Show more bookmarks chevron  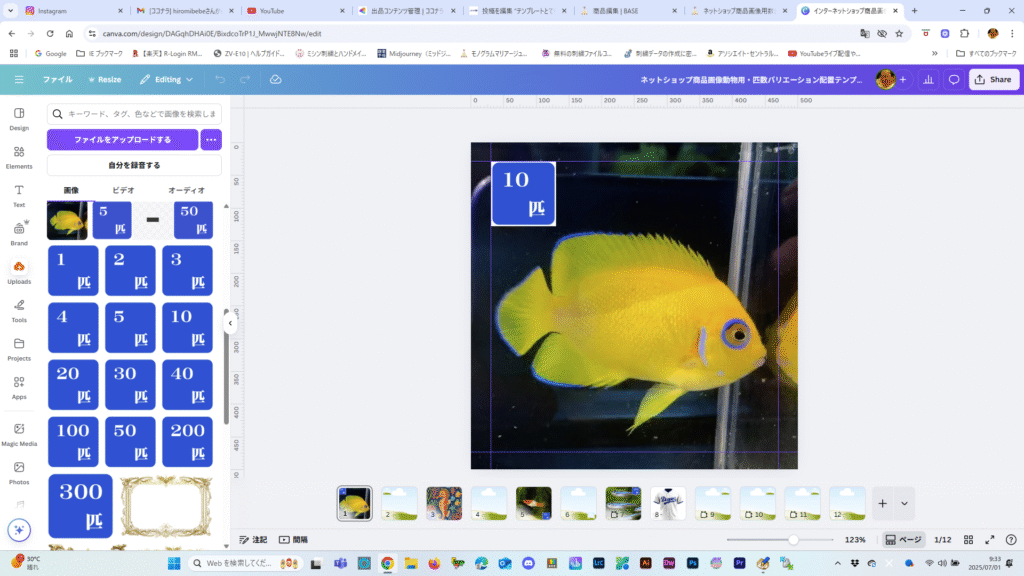[935, 54]
